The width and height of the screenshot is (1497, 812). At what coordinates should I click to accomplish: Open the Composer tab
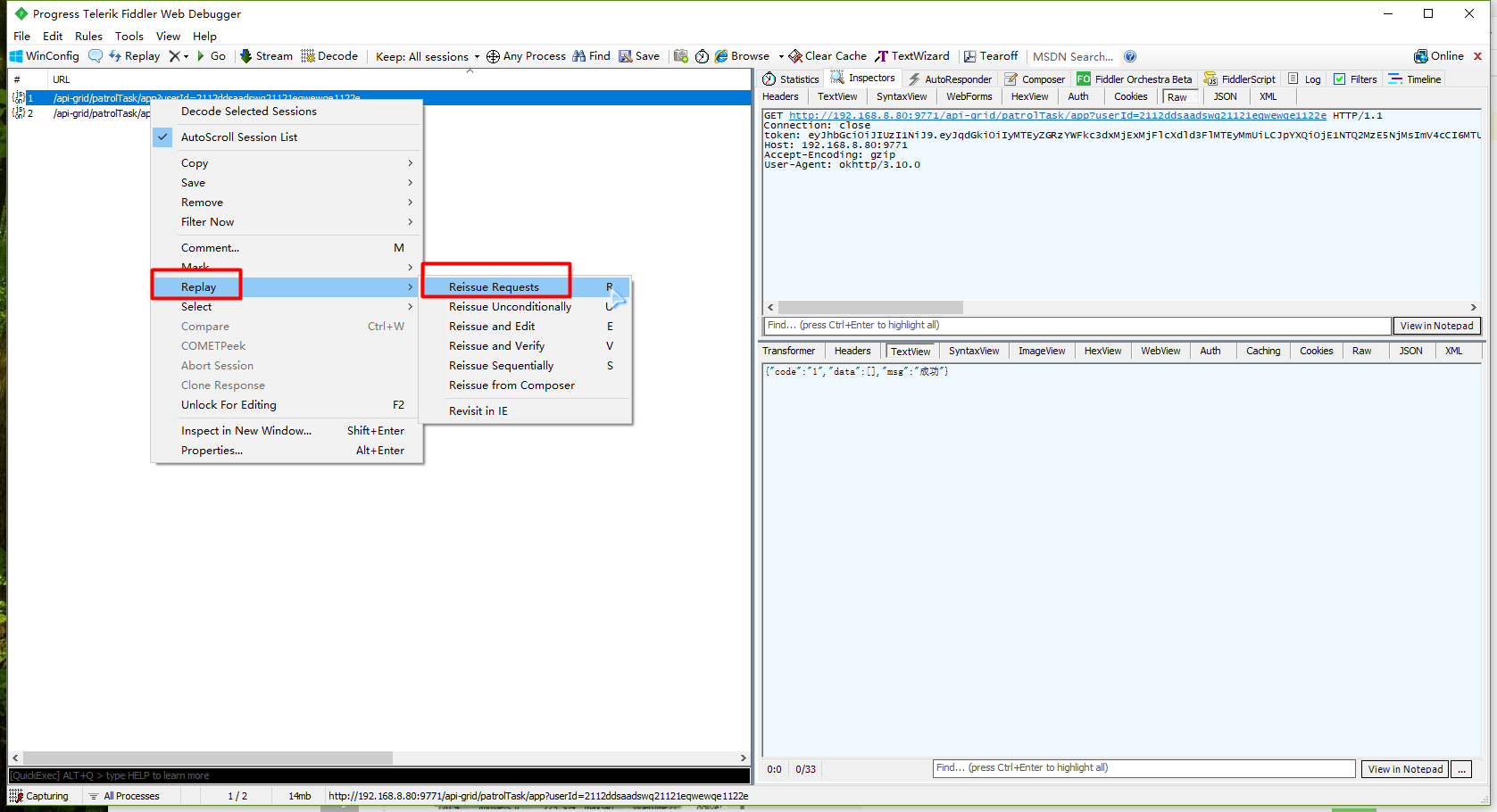tap(1035, 79)
